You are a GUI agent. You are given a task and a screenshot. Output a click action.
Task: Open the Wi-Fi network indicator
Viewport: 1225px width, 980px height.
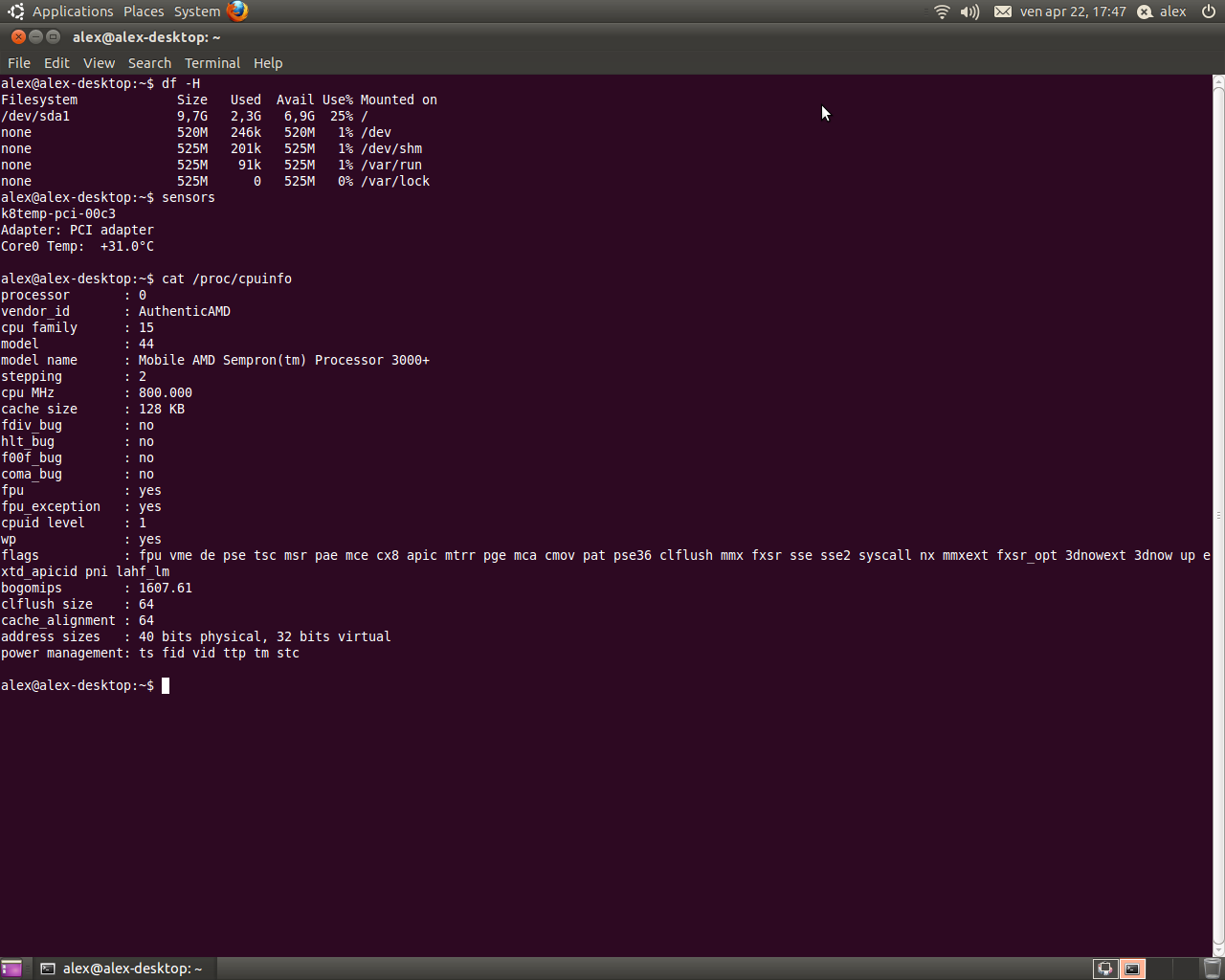tap(942, 11)
